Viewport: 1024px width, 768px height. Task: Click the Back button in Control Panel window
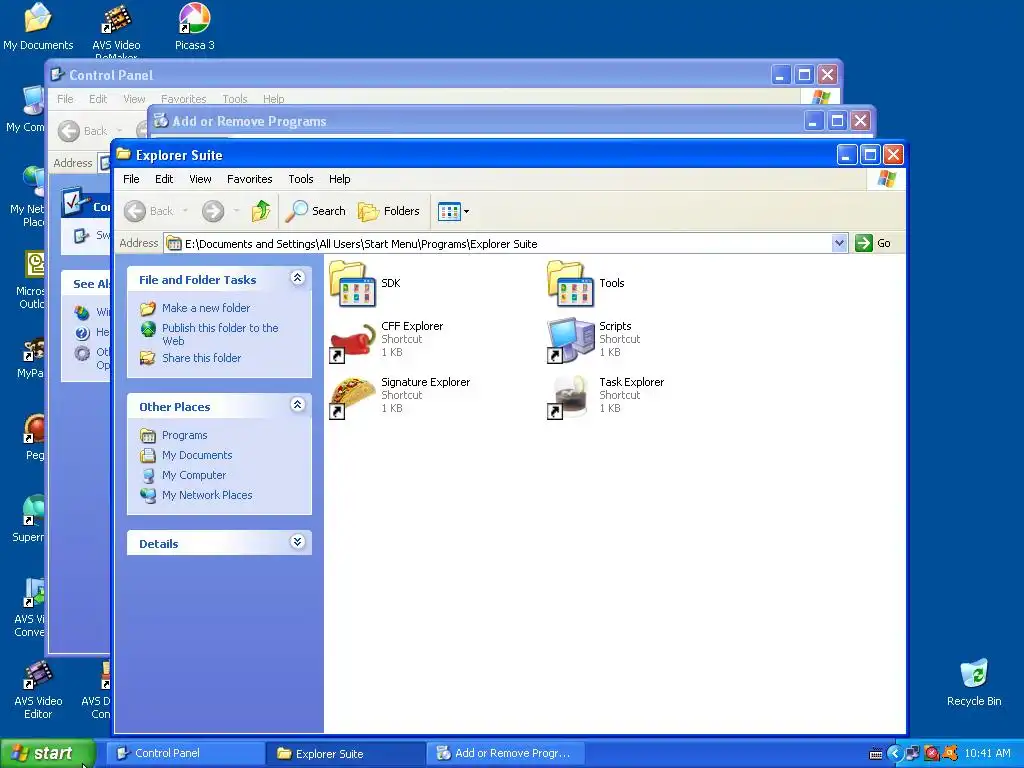coord(82,131)
